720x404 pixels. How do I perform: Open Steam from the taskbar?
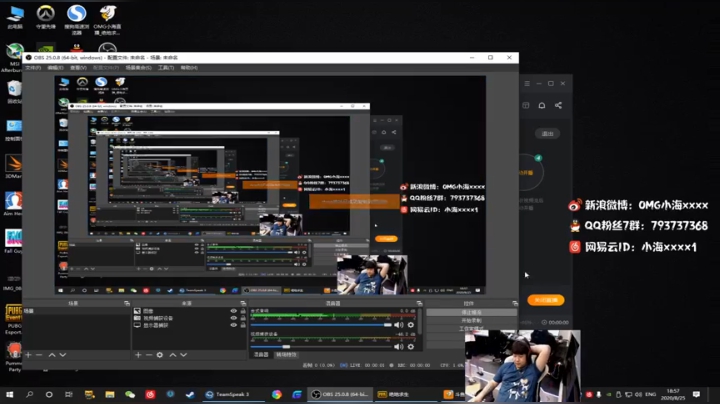tap(190, 394)
